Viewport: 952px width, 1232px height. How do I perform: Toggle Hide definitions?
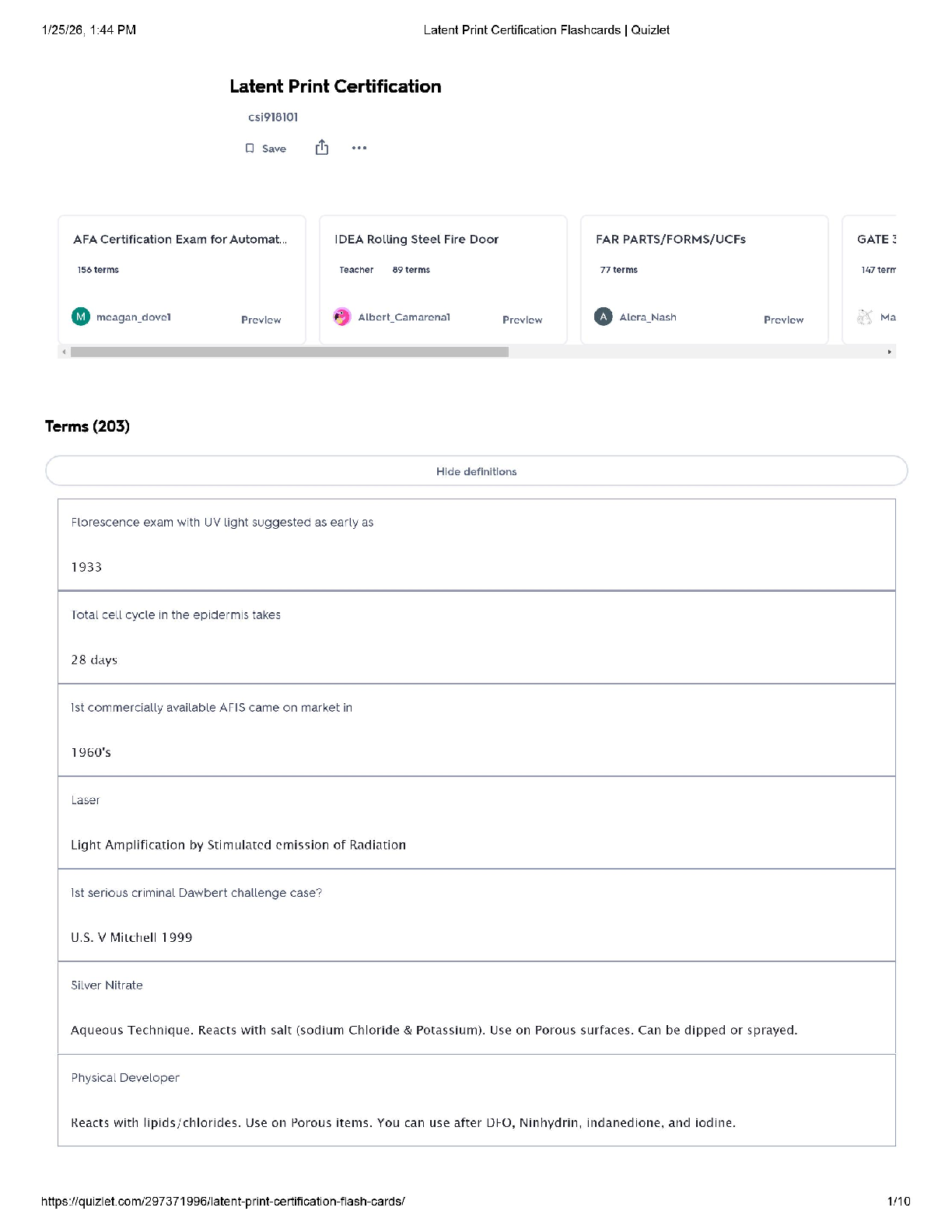(x=476, y=471)
